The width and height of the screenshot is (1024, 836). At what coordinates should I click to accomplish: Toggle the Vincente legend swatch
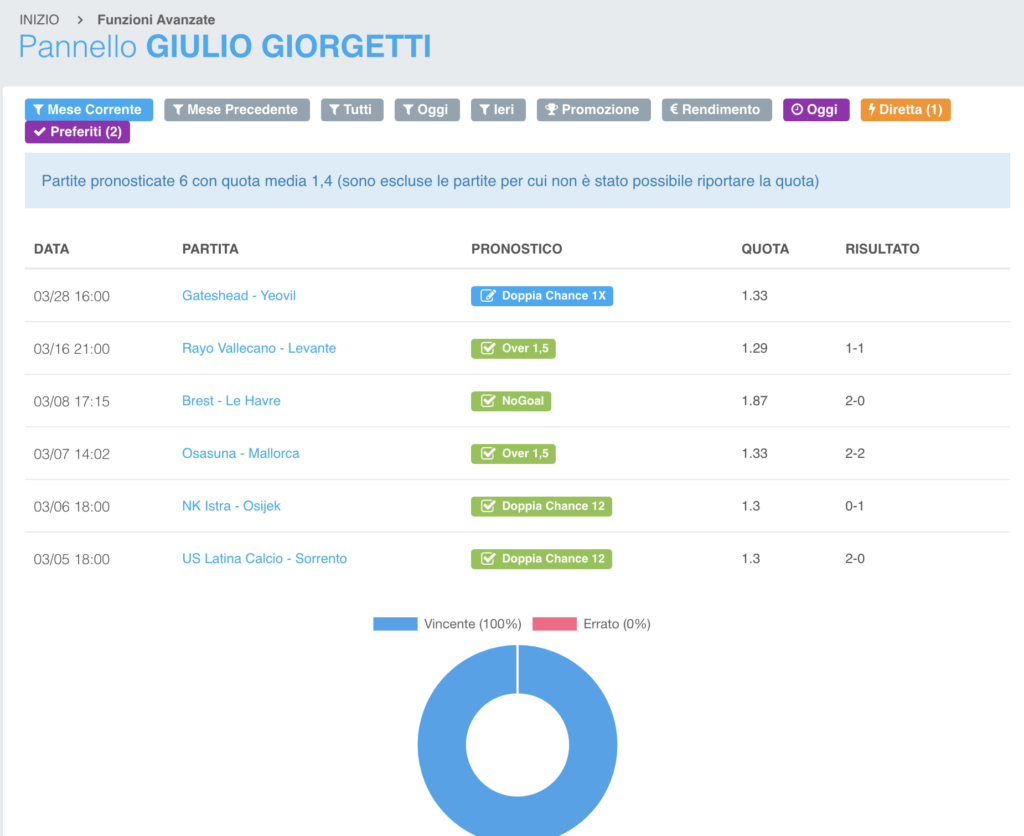point(394,624)
